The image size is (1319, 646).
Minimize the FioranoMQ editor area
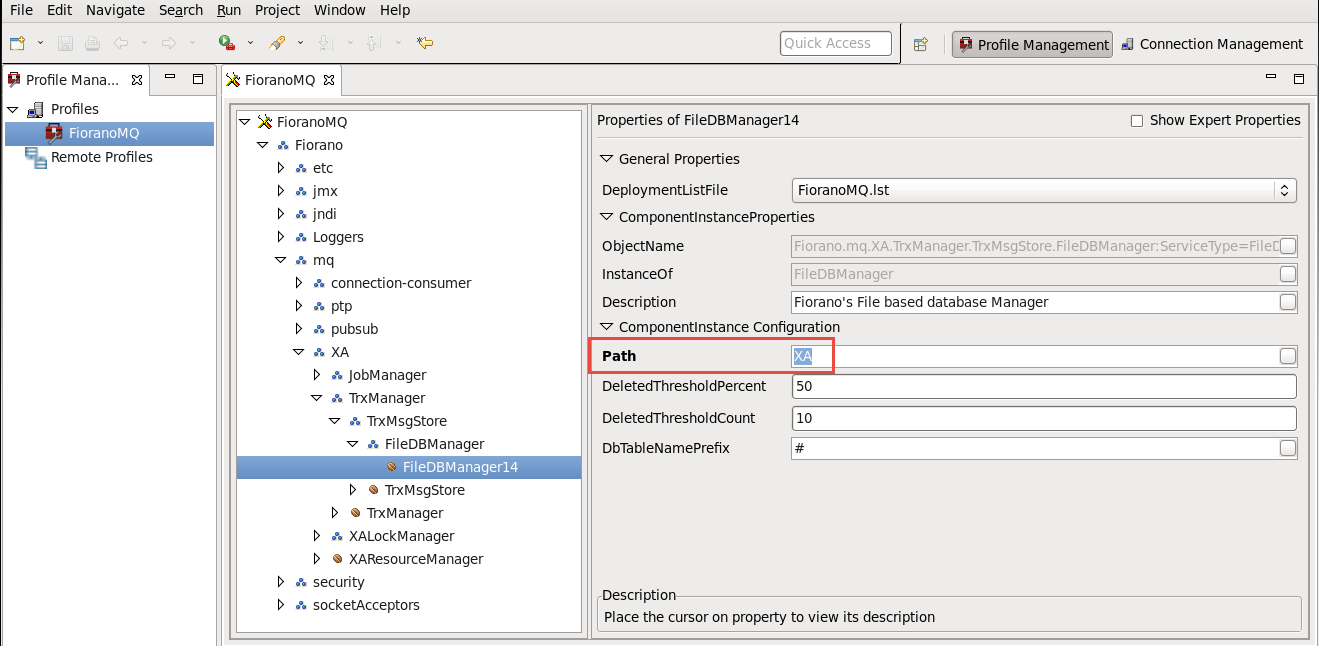point(1271,77)
